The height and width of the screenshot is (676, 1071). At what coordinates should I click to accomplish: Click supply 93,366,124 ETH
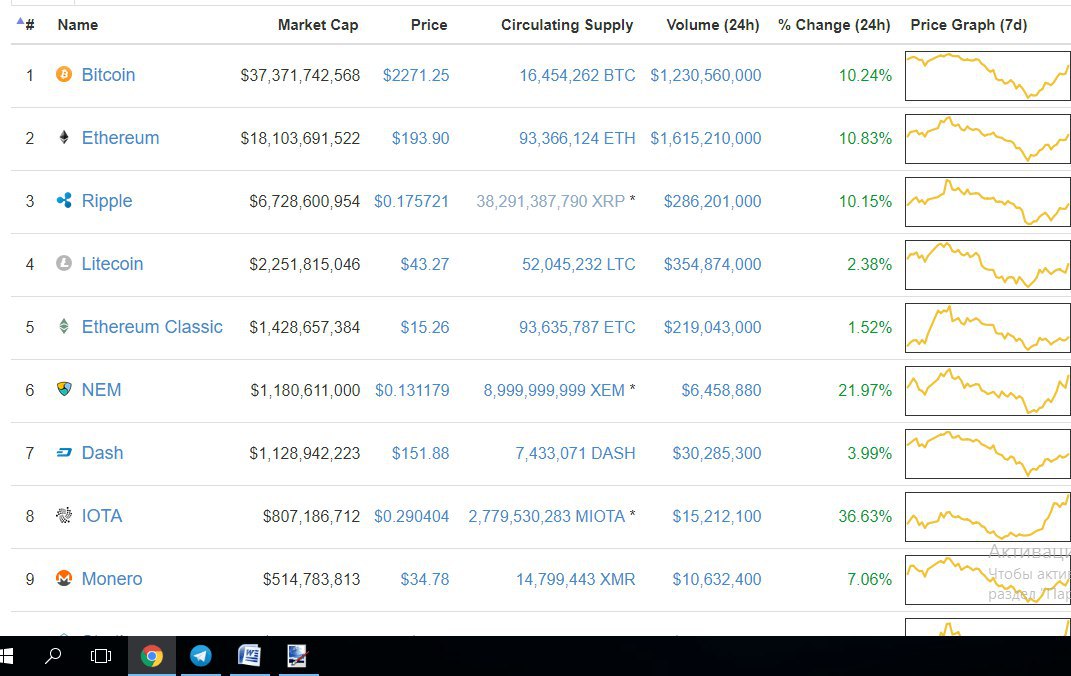click(577, 138)
